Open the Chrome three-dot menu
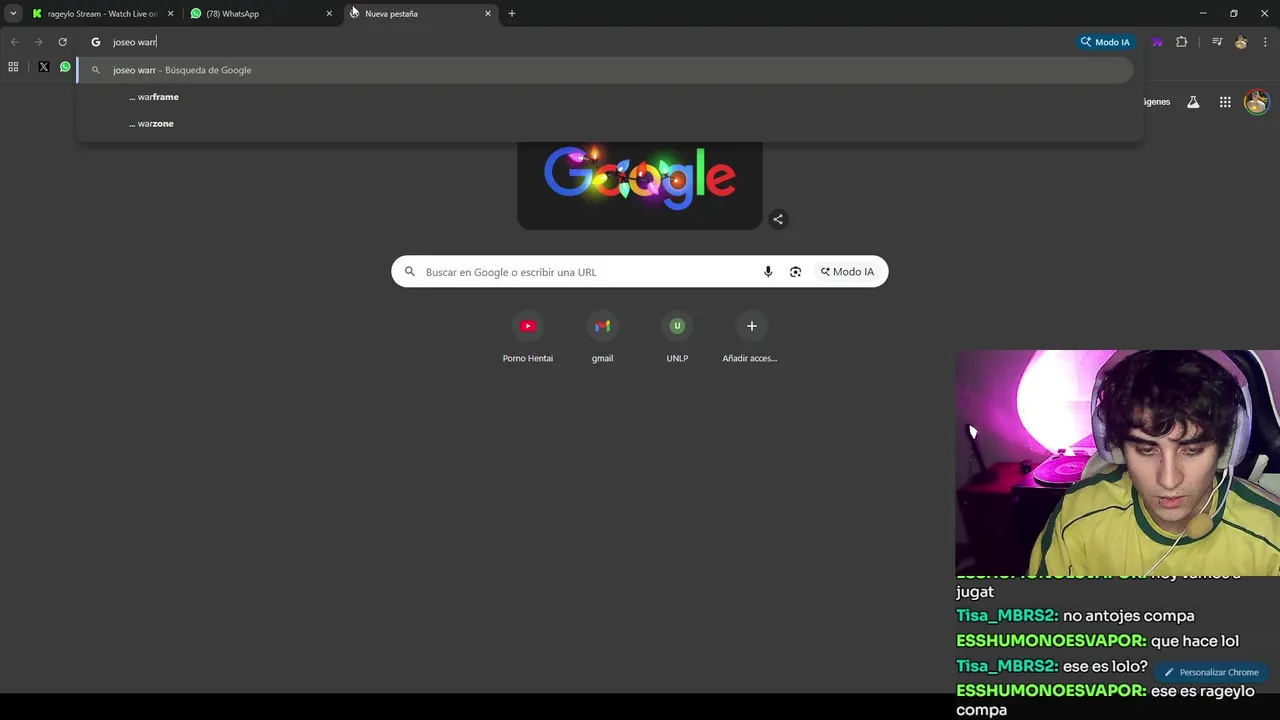This screenshot has height=720, width=1280. (1265, 42)
